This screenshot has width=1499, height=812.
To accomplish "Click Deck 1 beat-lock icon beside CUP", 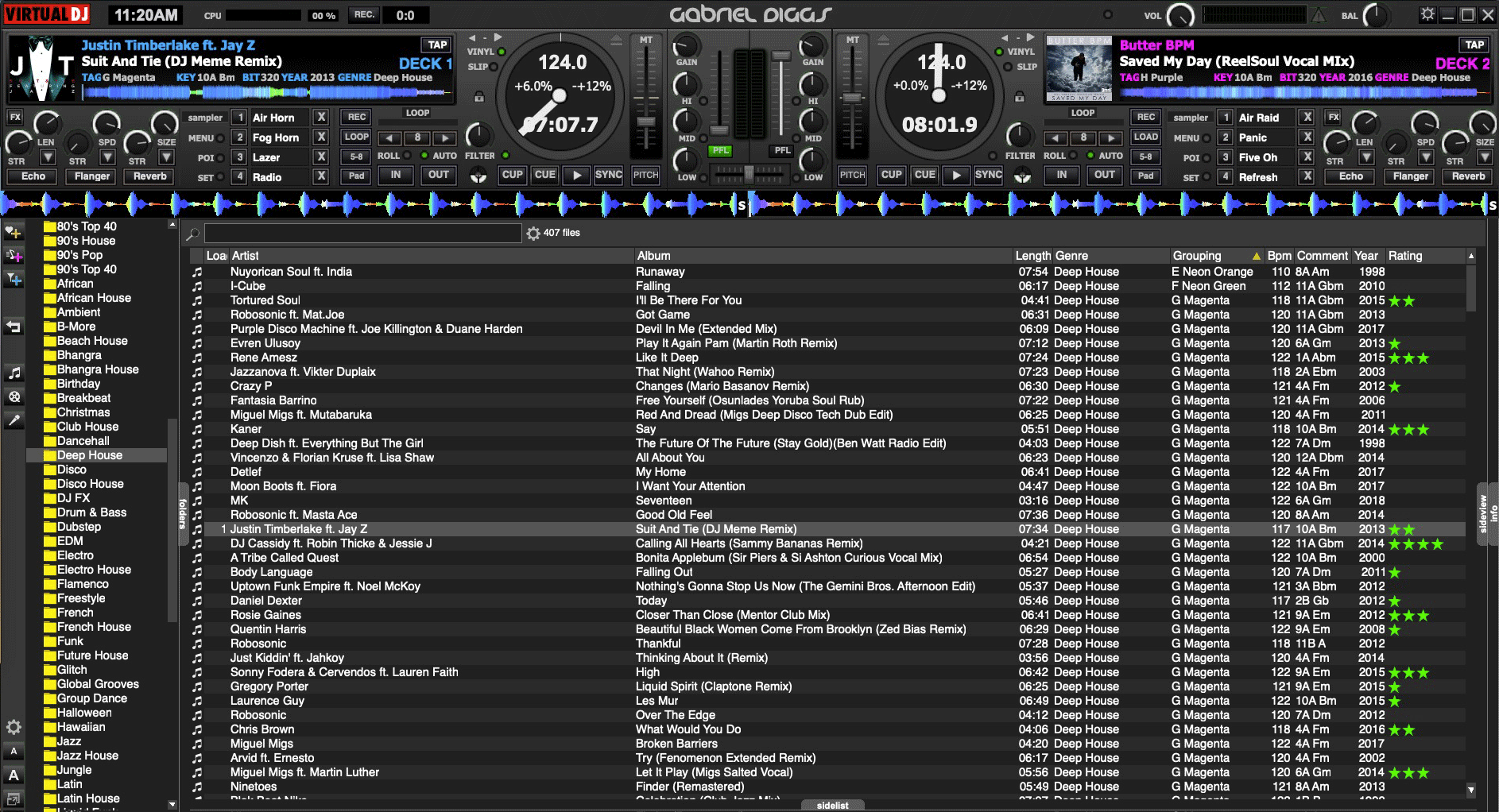I will pos(478,176).
